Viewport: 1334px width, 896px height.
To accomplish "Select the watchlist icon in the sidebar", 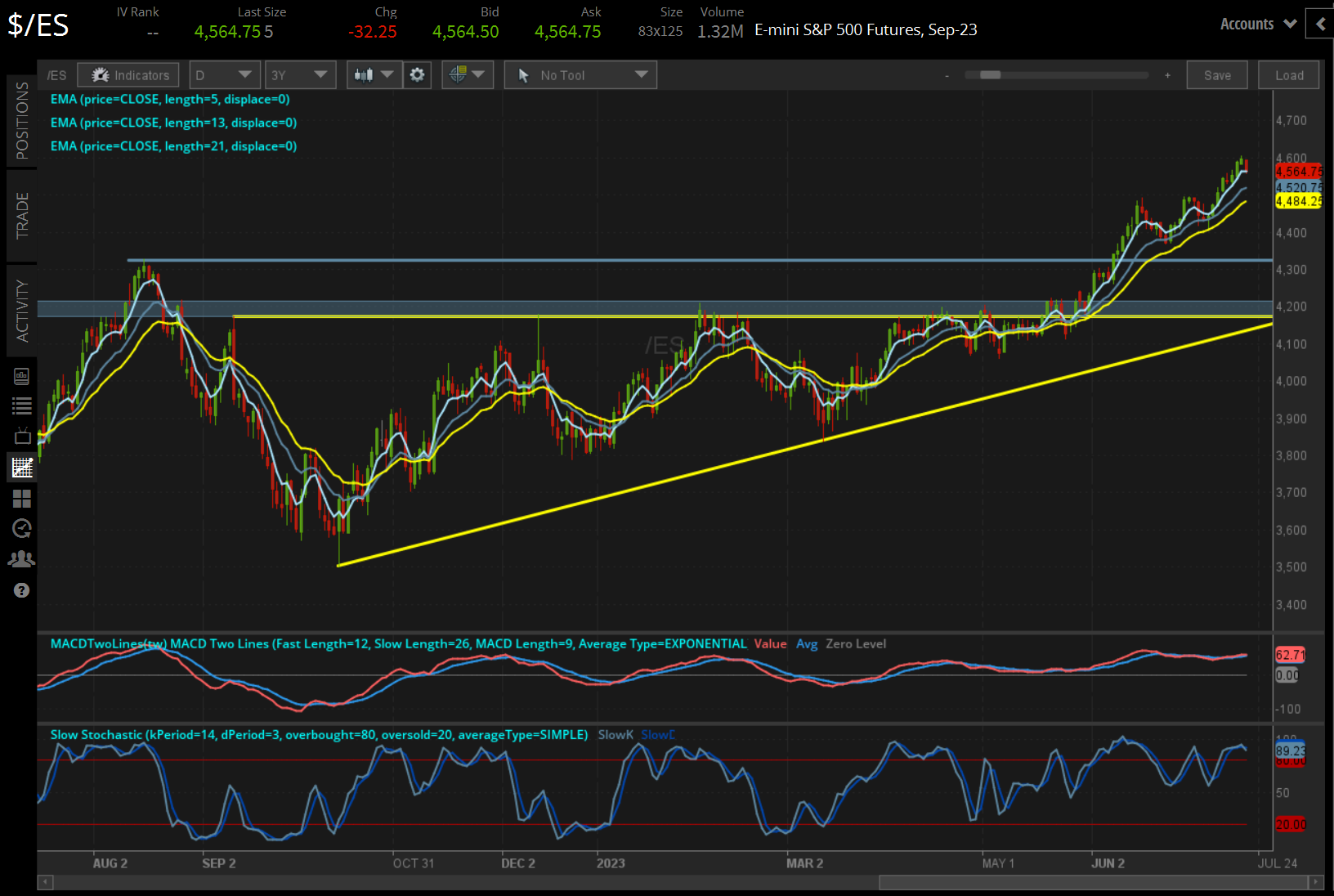I will (22, 405).
